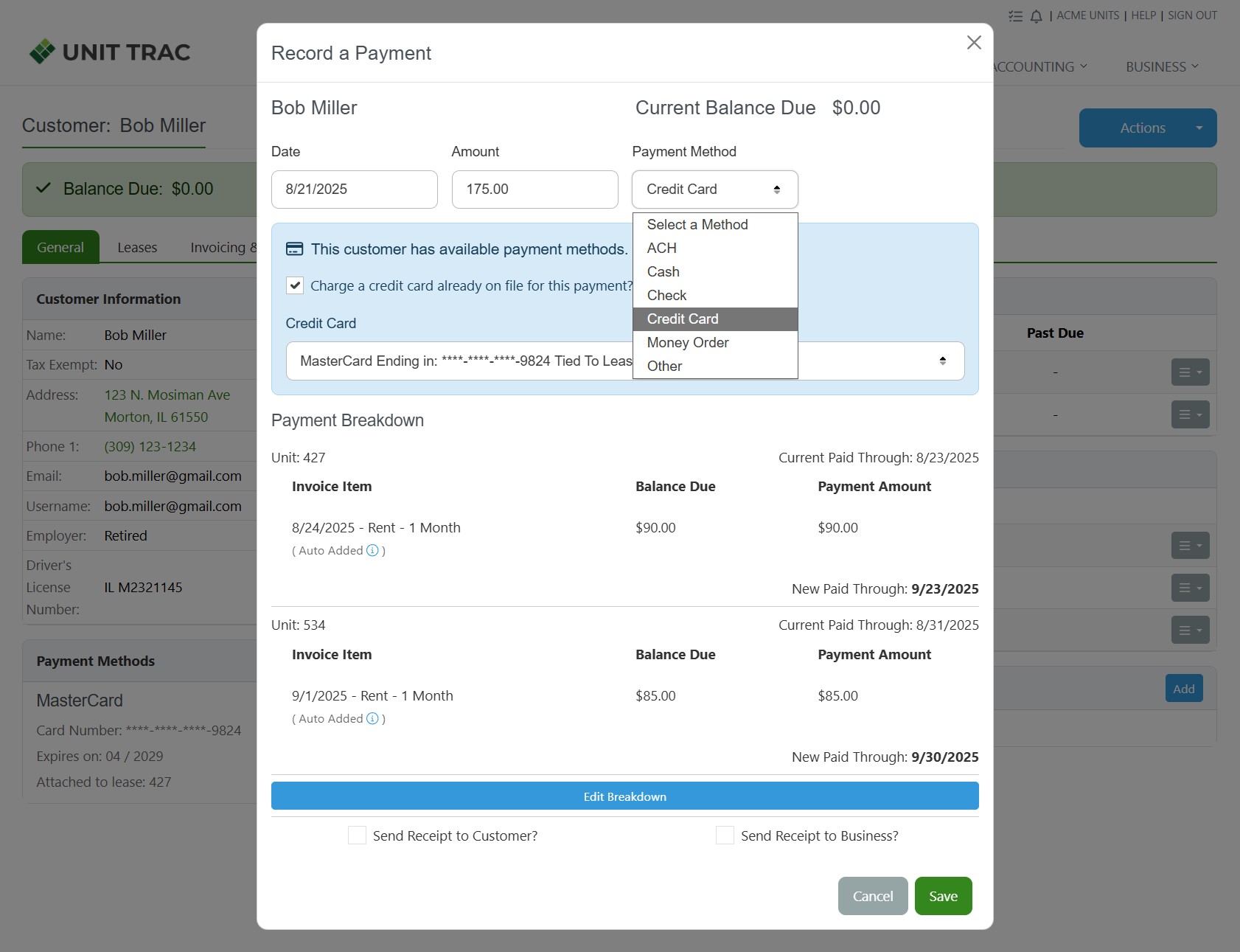The image size is (1240, 952).
Task: Click the notification bell icon
Action: (1036, 15)
